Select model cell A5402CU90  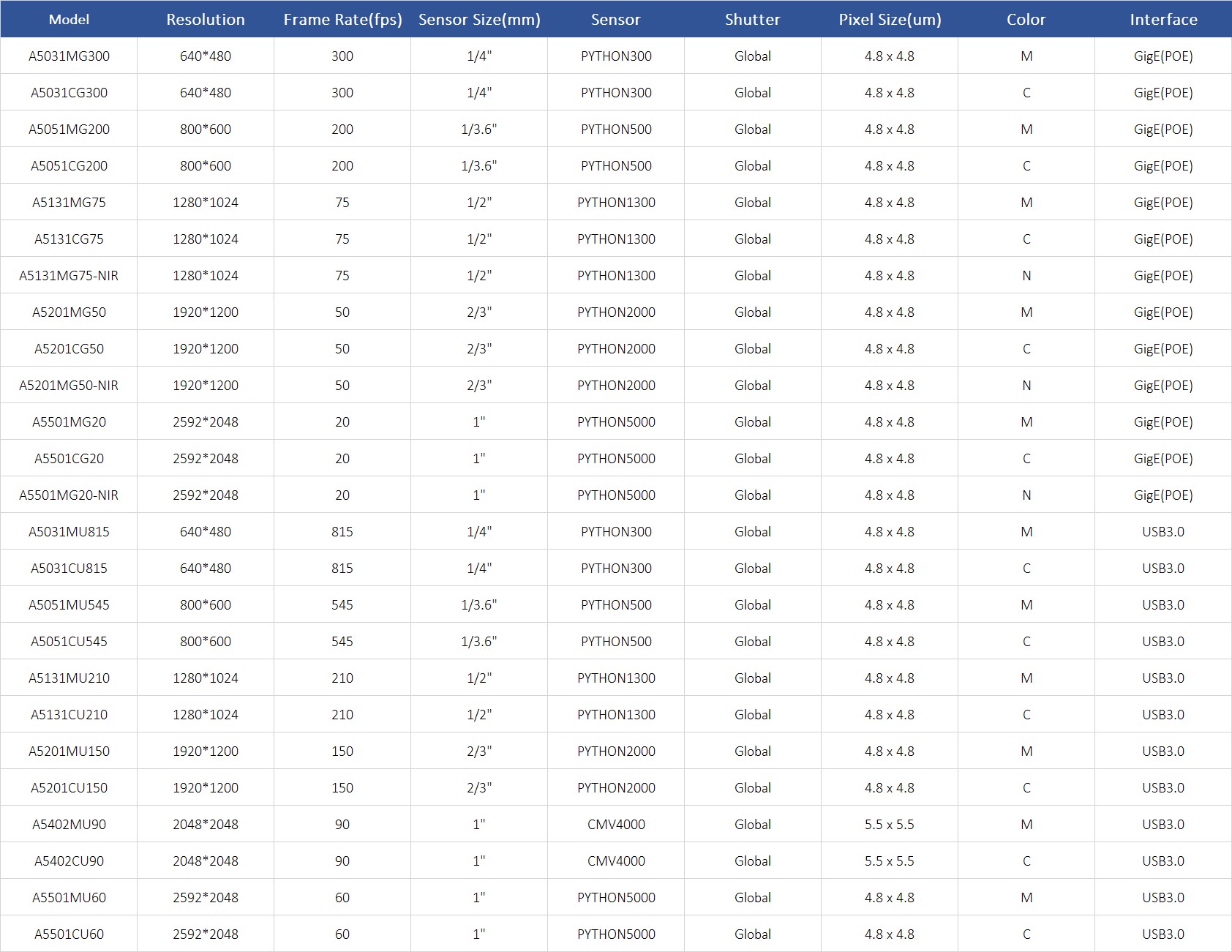(x=69, y=861)
